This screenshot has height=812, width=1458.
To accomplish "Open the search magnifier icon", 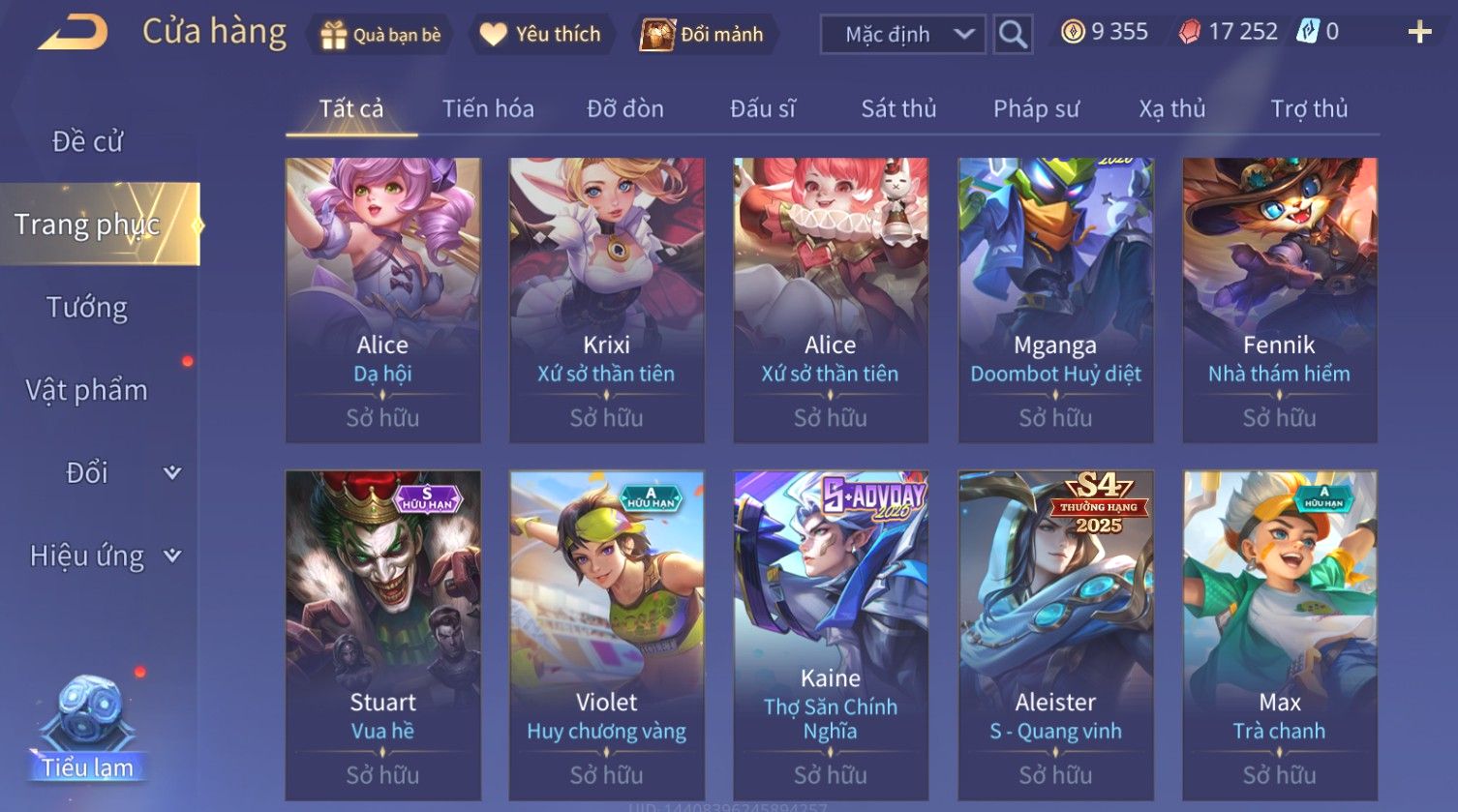I will click(x=1013, y=35).
